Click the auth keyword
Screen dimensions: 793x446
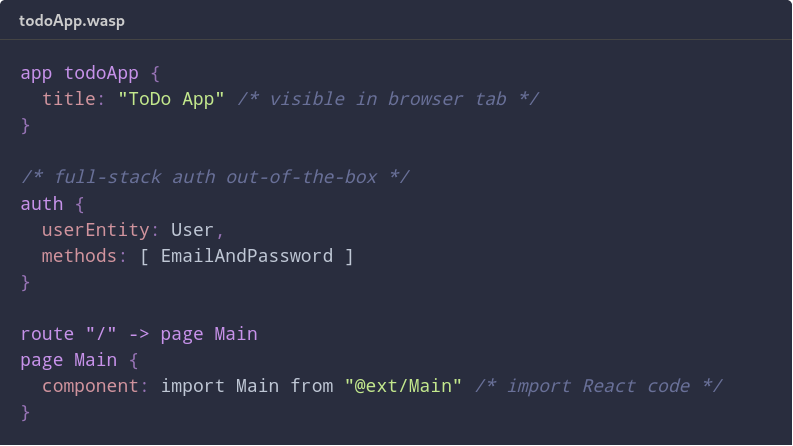pyautogui.click(x=41, y=204)
